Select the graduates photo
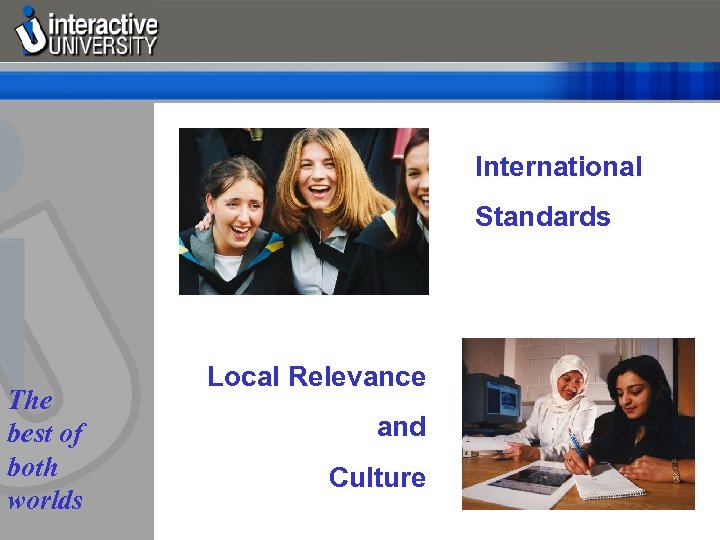Viewport: 720px width, 540px height. (x=304, y=211)
